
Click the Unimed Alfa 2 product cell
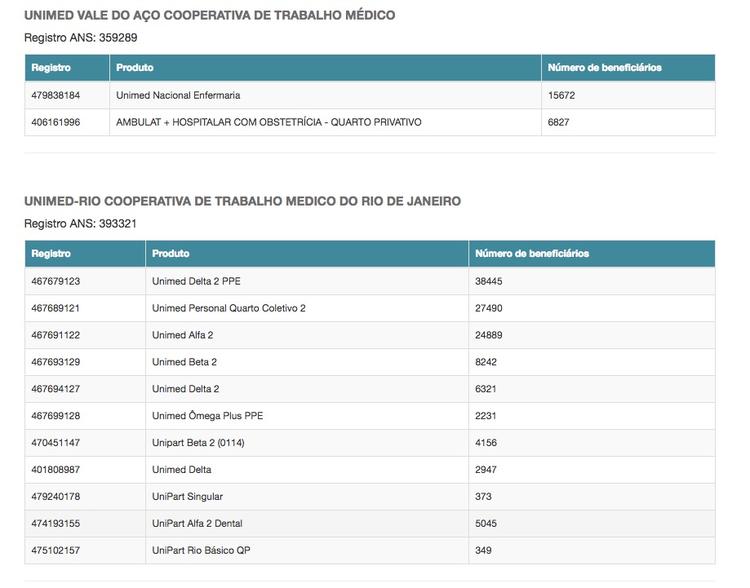182,335
